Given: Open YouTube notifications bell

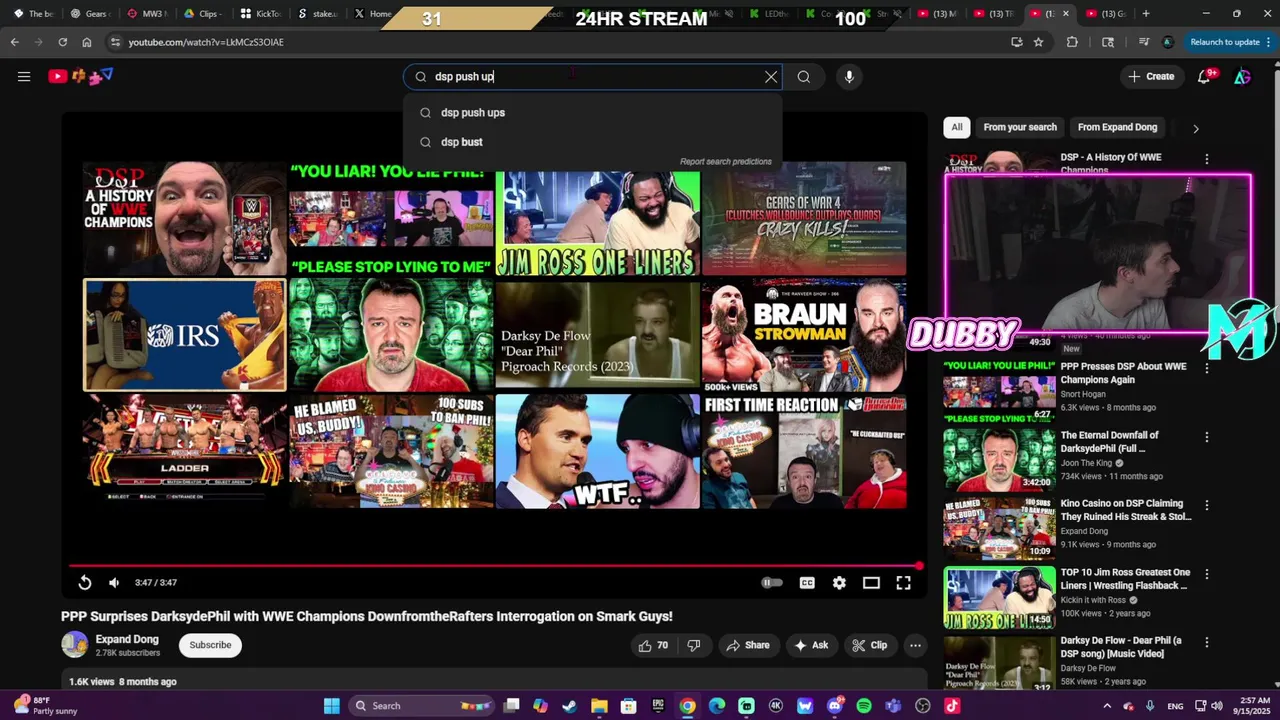Looking at the screenshot, I should (1204, 76).
